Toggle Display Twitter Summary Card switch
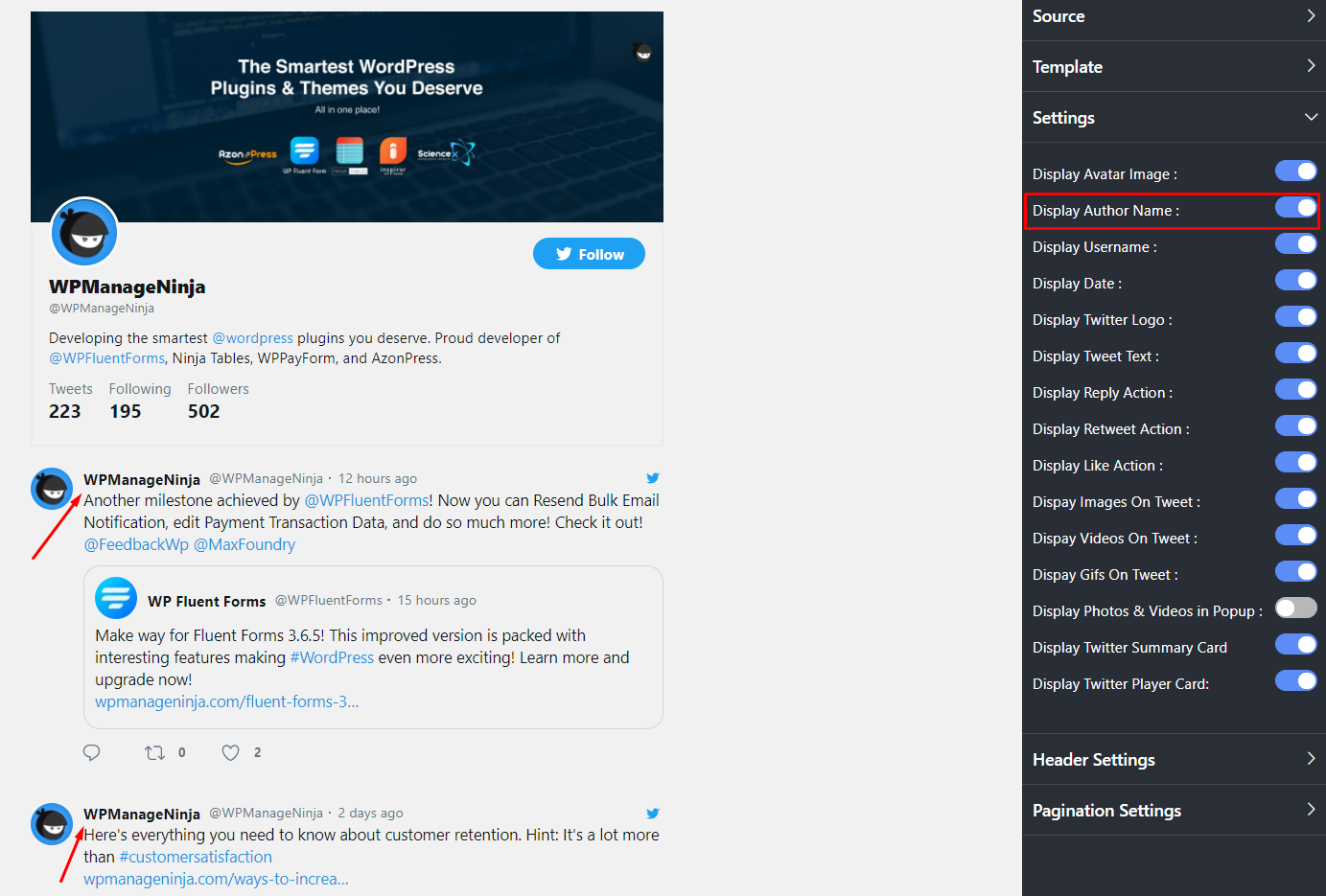This screenshot has width=1326, height=896. coord(1295,644)
